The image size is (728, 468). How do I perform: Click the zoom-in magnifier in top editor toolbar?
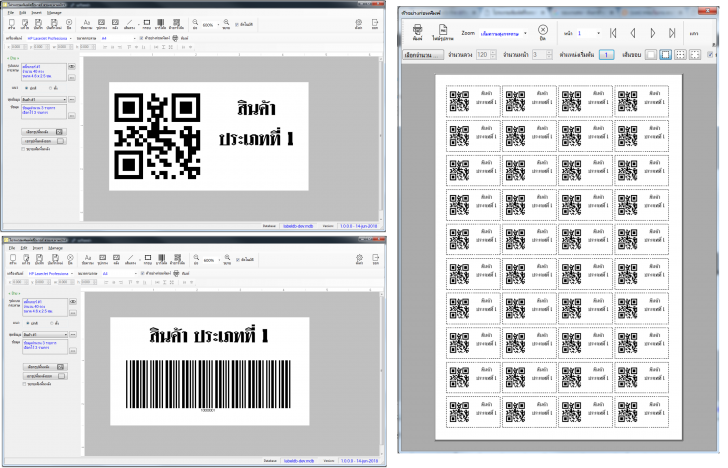(x=227, y=21)
